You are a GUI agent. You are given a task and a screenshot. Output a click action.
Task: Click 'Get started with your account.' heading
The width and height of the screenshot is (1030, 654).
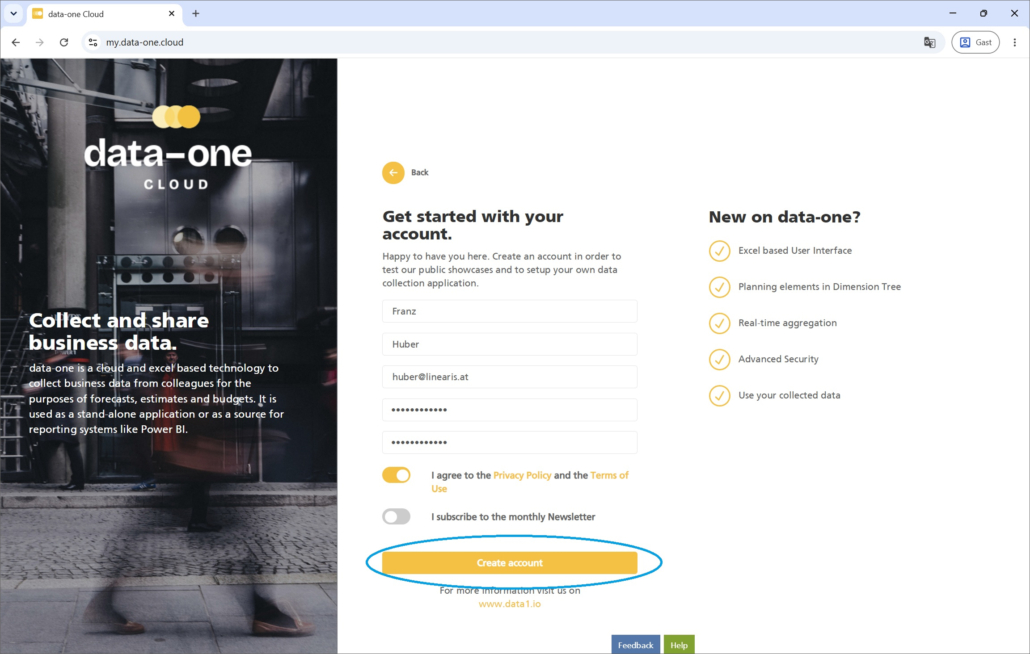click(473, 225)
